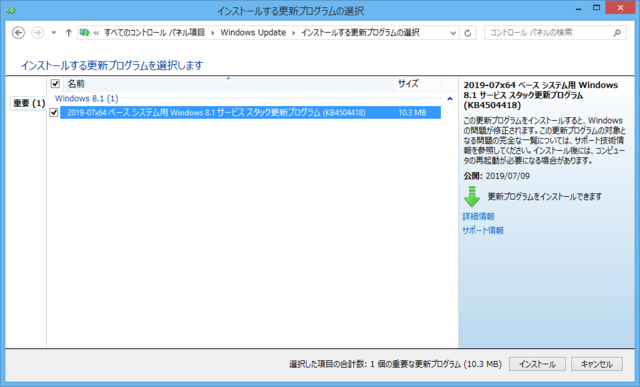The width and height of the screenshot is (640, 387).
Task: Click the インストールする更新プログラムの選択 breadcrumb
Action: click(x=360, y=33)
